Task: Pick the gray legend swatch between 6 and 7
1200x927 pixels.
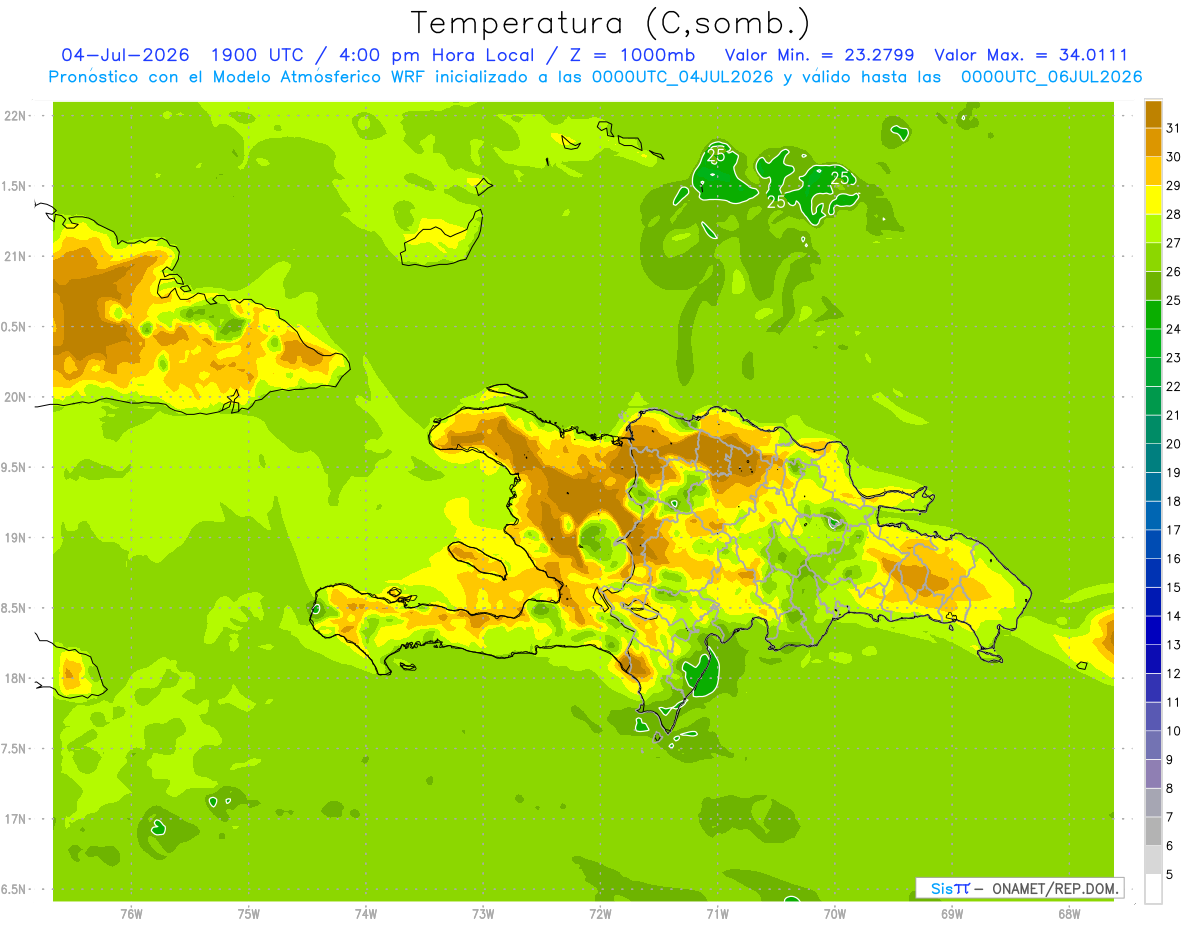Action: pos(1153,831)
